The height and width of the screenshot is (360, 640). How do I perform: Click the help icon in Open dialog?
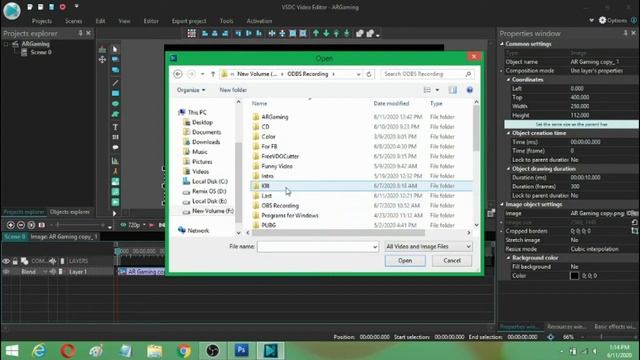[x=469, y=90]
